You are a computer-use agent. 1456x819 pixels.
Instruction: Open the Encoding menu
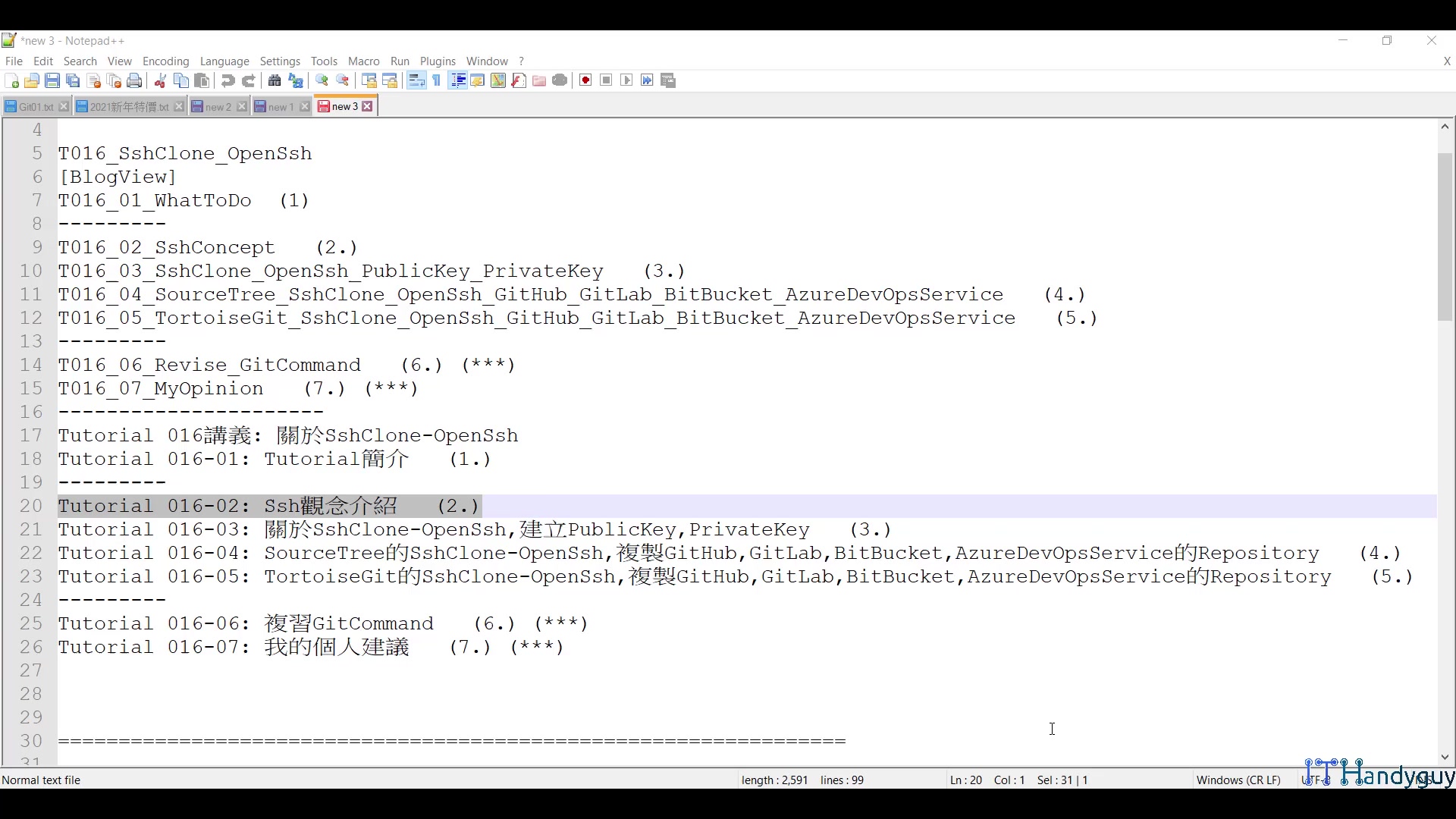coord(165,61)
